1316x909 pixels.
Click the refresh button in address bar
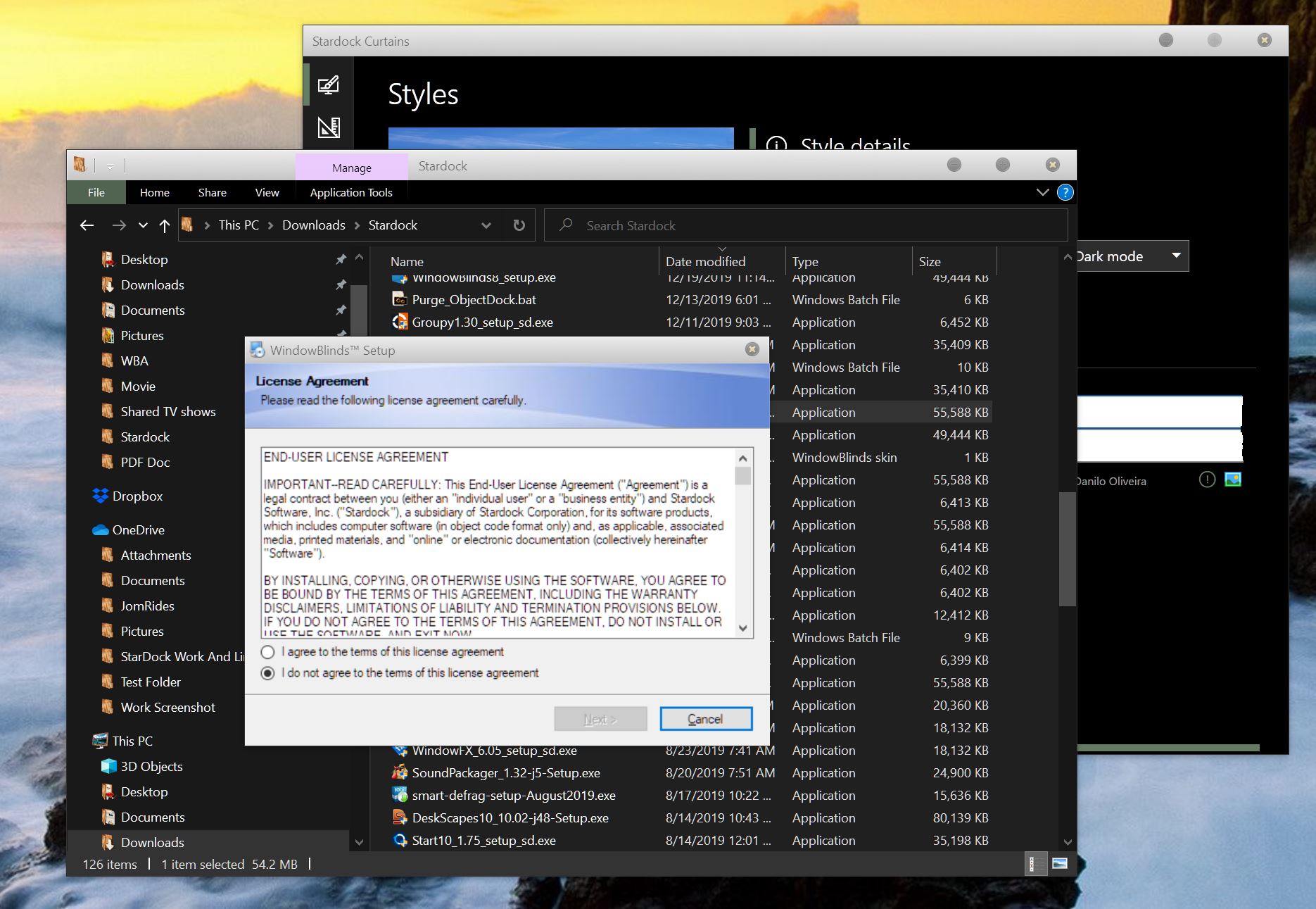click(x=519, y=225)
